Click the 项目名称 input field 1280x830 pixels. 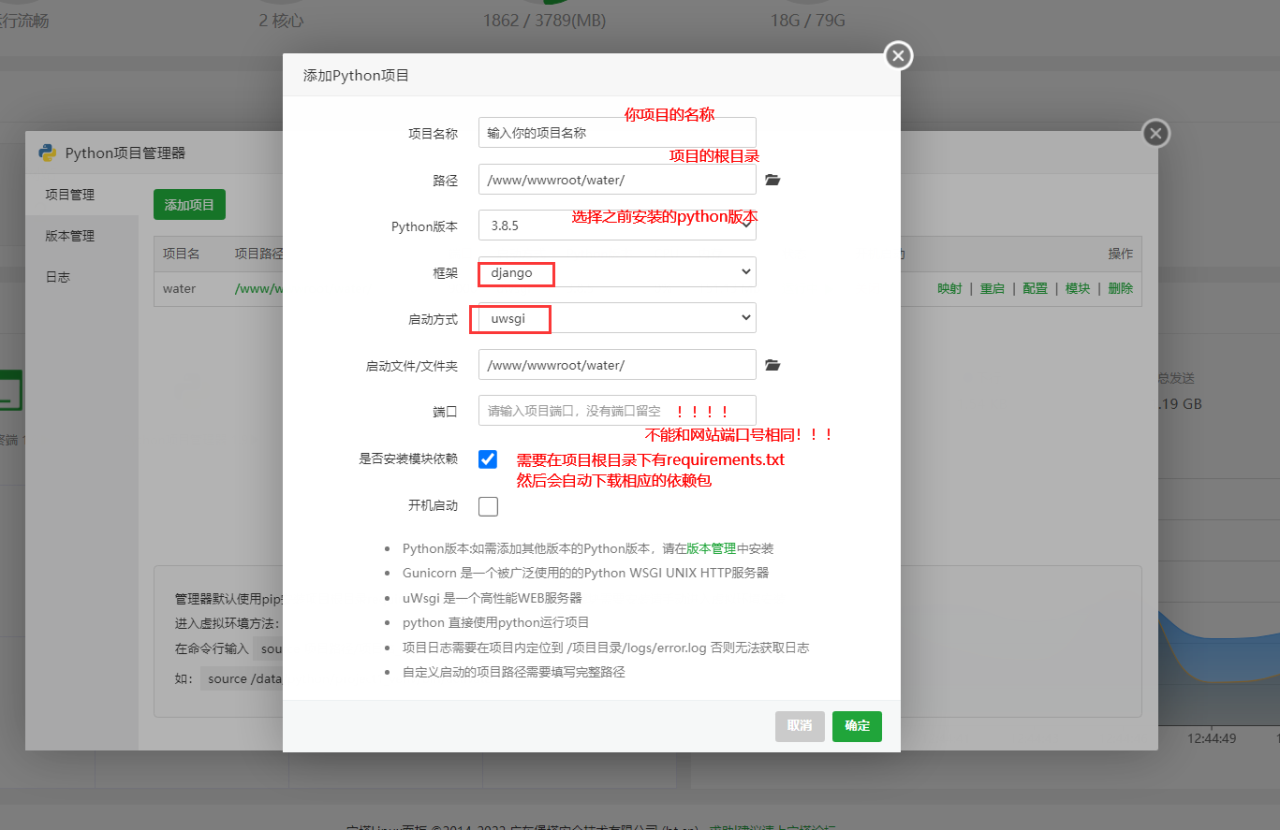click(617, 133)
